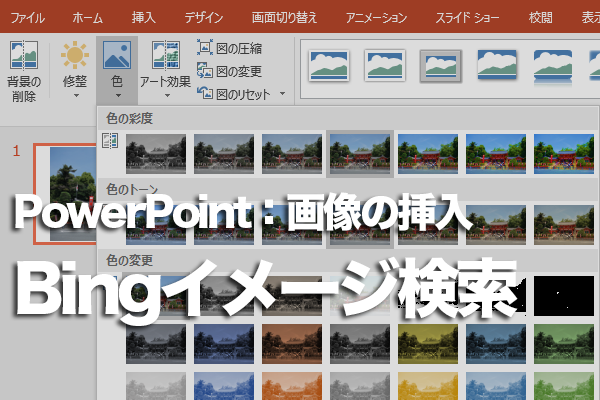Apply the light gray recolor in bottom row
Image resolution: width=600 pixels, height=400 pixels.
pos(156,386)
